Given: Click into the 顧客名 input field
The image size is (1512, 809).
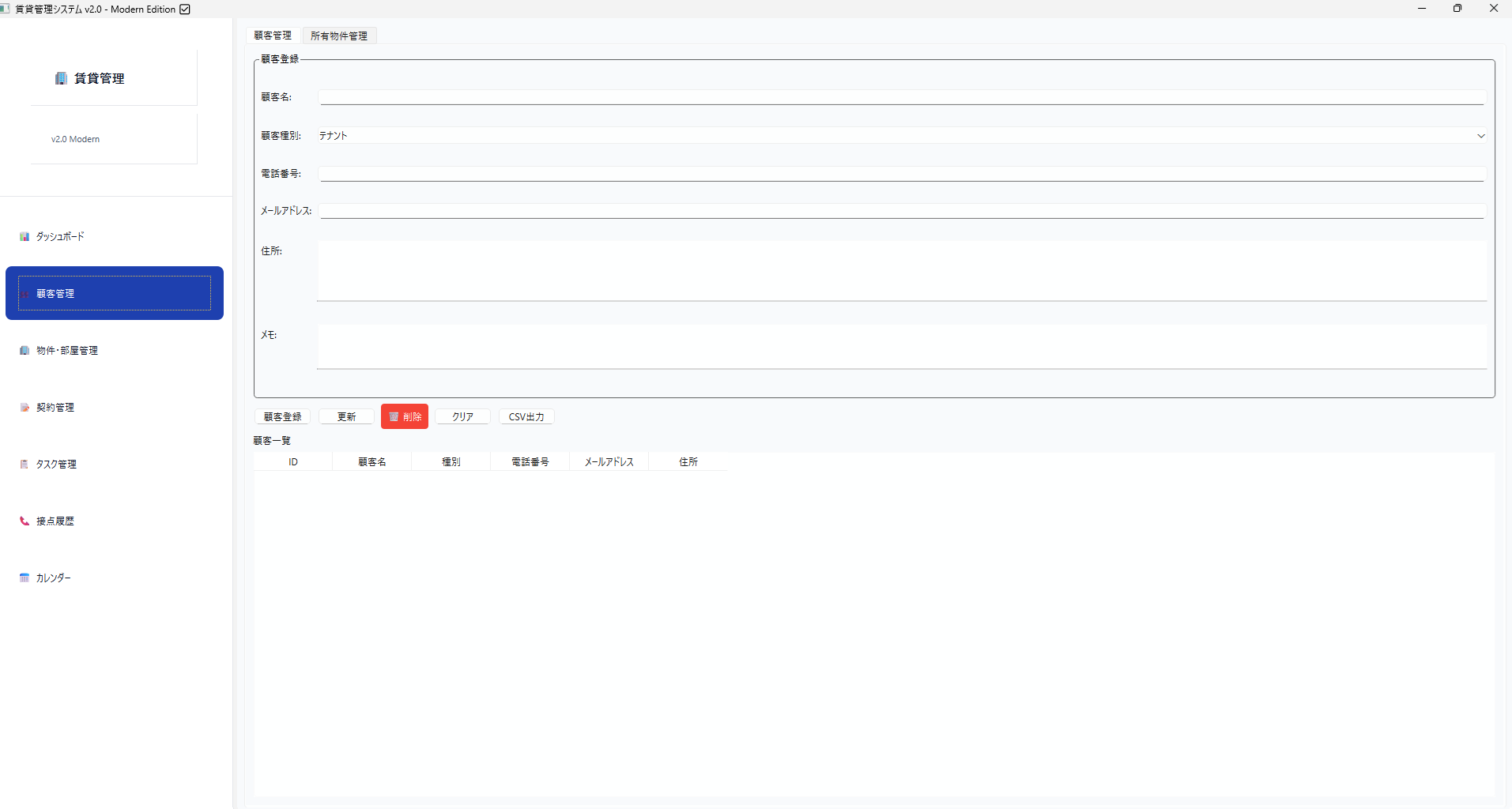Looking at the screenshot, I should pyautogui.click(x=901, y=97).
